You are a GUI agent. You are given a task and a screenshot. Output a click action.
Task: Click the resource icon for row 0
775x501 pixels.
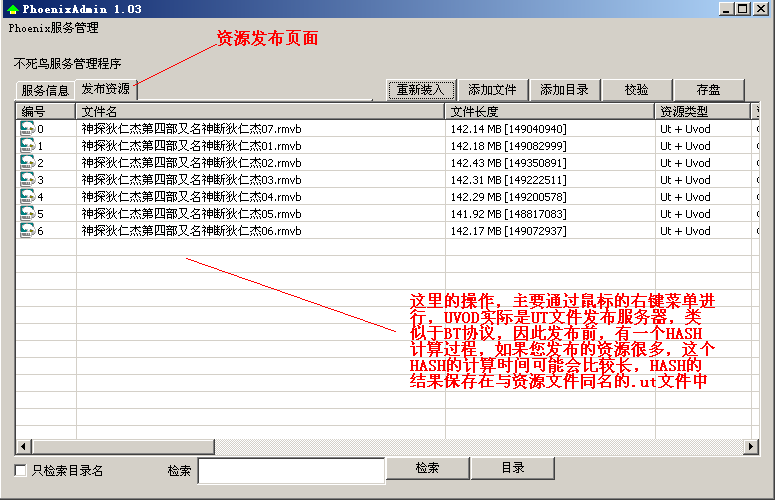[x=27, y=128]
